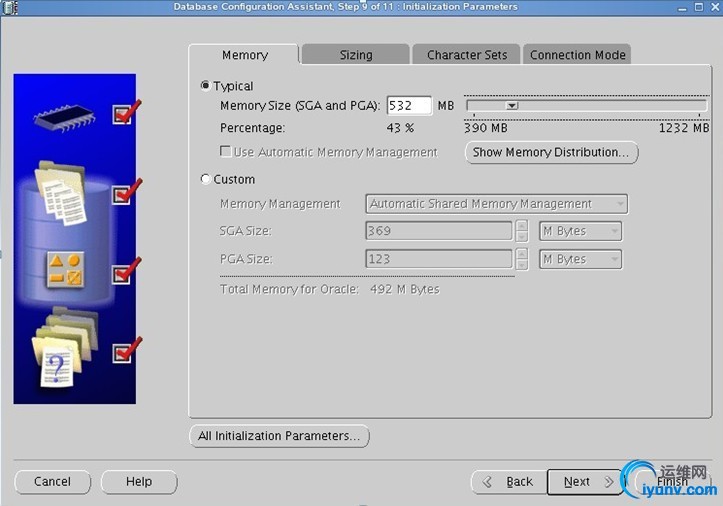
Task: Open Help
Action: [139, 482]
